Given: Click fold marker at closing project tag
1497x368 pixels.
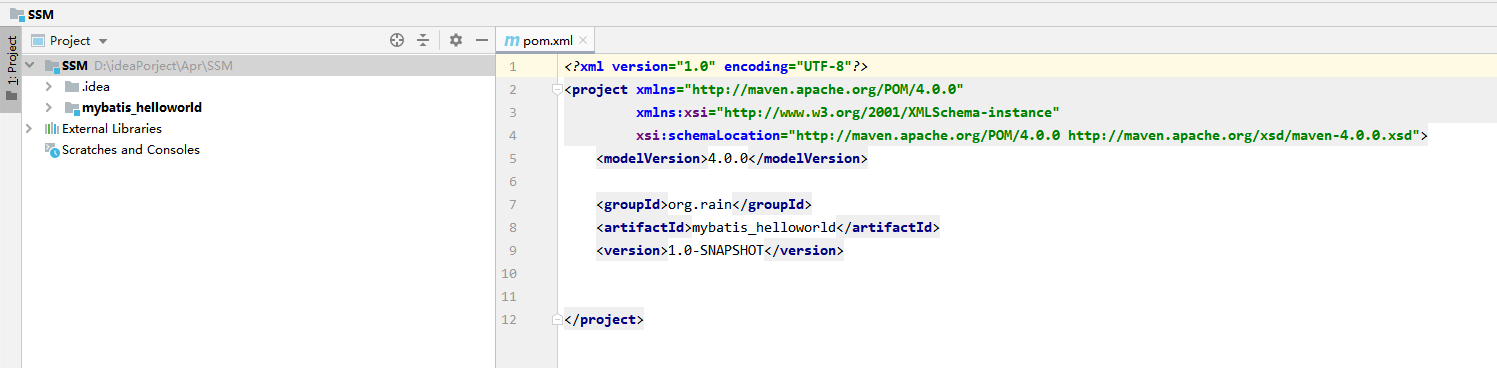Looking at the screenshot, I should (557, 320).
